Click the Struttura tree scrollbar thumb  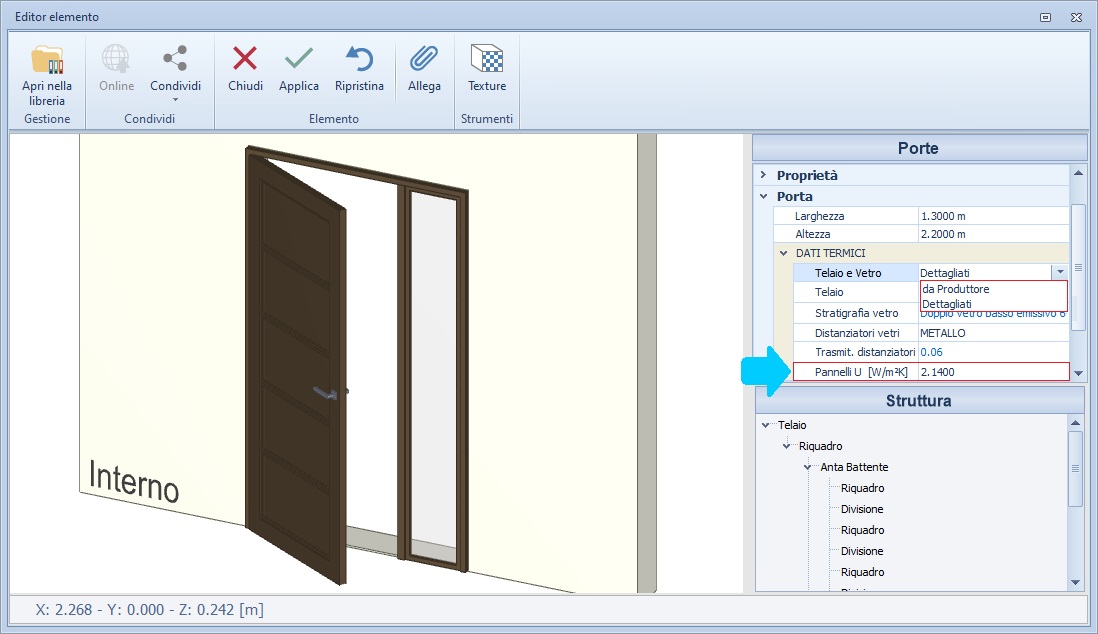point(1076,468)
